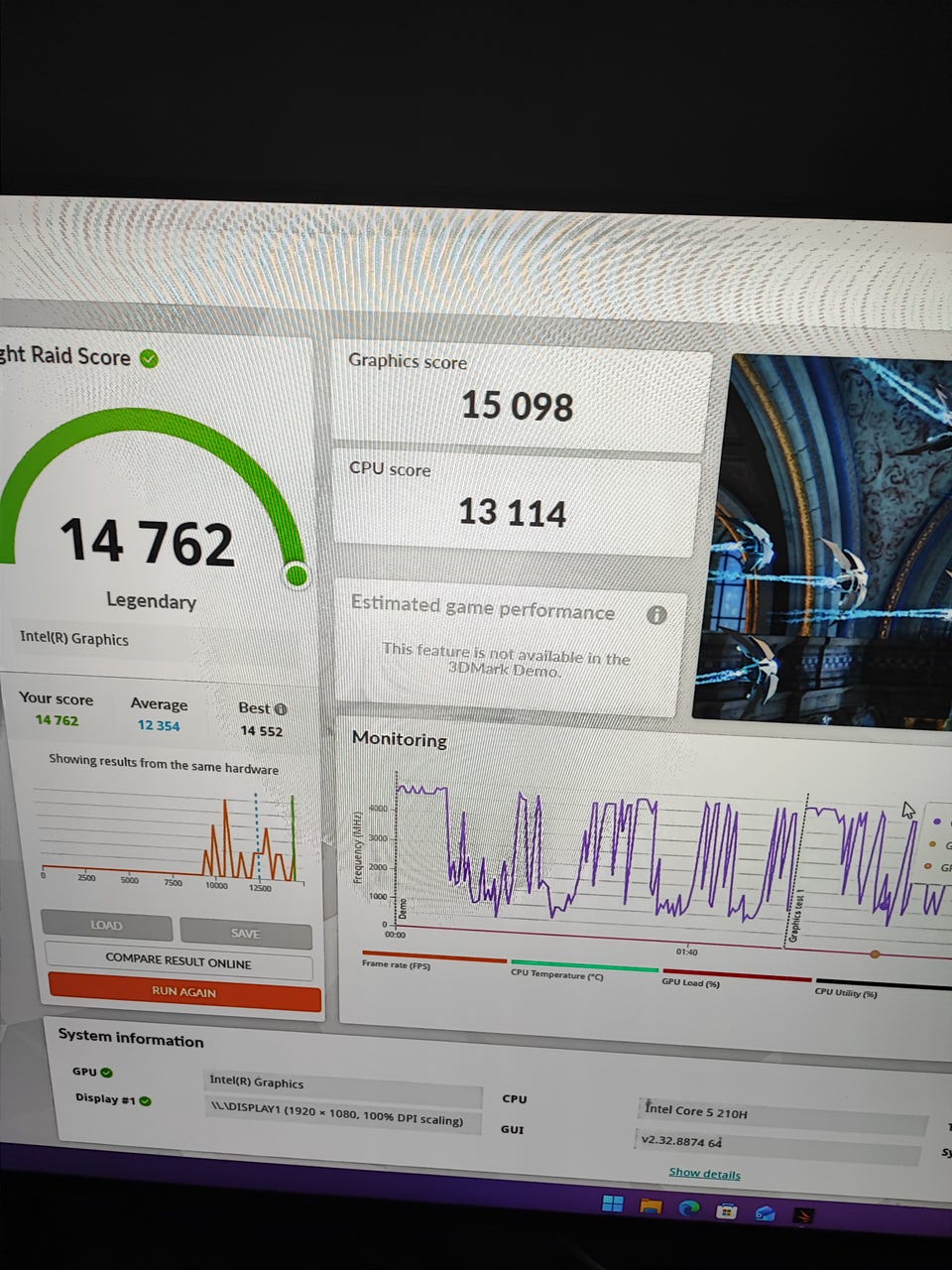Click the Legendary rating label

click(151, 601)
